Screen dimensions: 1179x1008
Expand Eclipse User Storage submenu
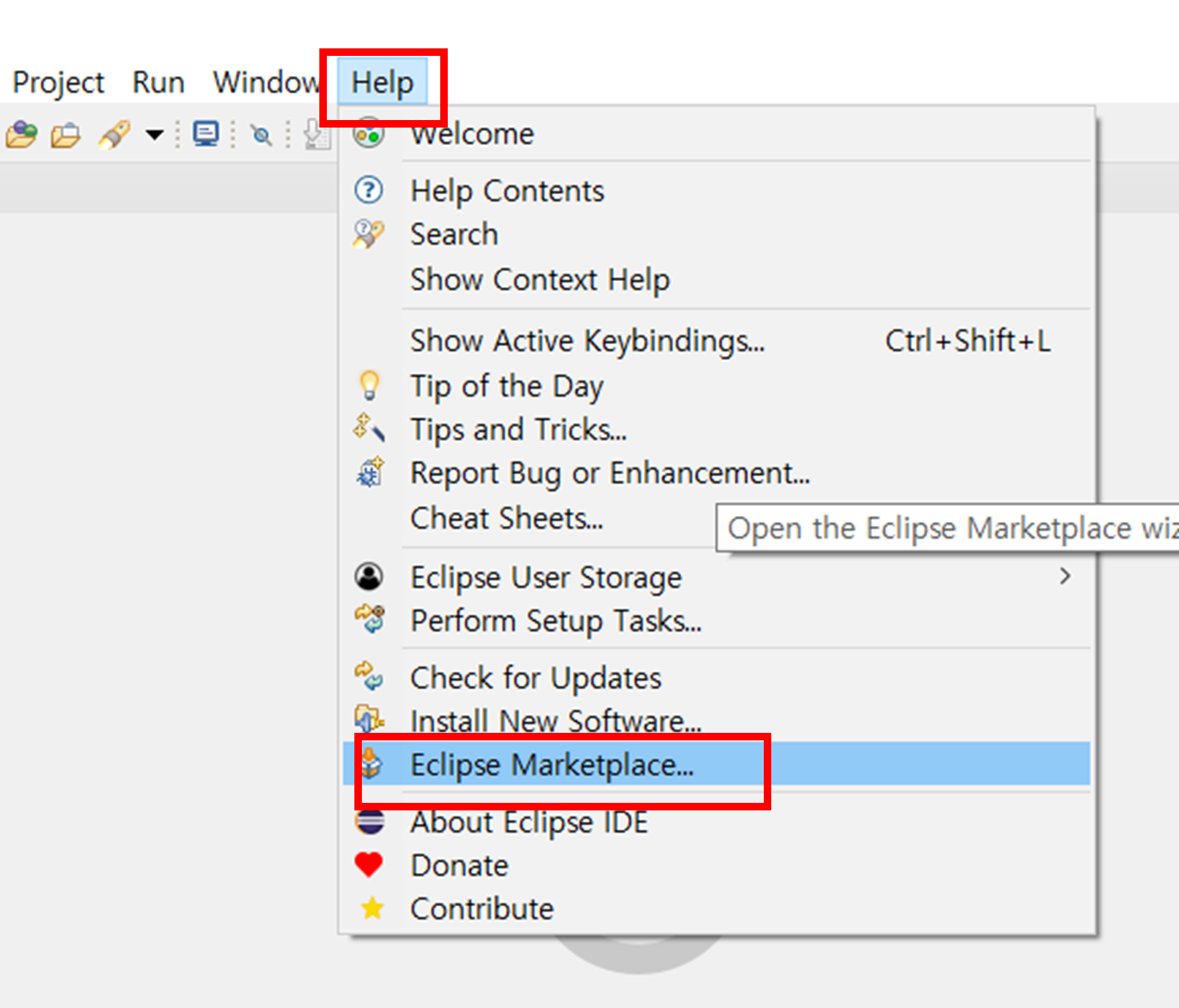715,577
